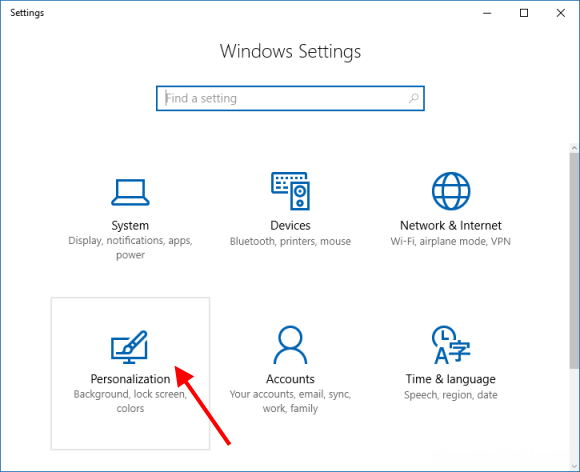580x472 pixels.
Task: Open the Devices keyboard and speaker icon
Action: click(290, 191)
